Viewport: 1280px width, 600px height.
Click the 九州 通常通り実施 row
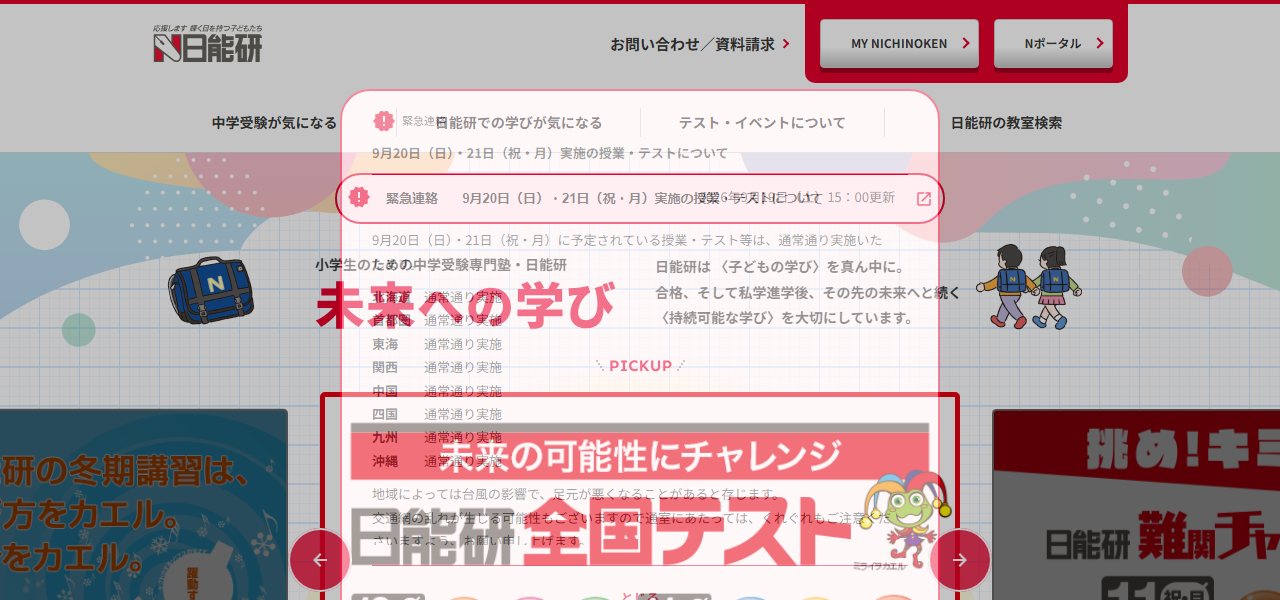coord(437,437)
